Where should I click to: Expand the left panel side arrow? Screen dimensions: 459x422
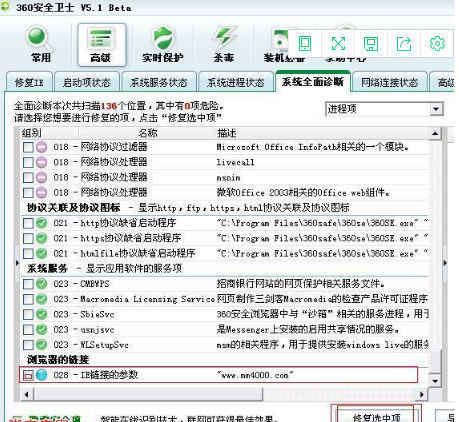pyautogui.click(x=17, y=263)
